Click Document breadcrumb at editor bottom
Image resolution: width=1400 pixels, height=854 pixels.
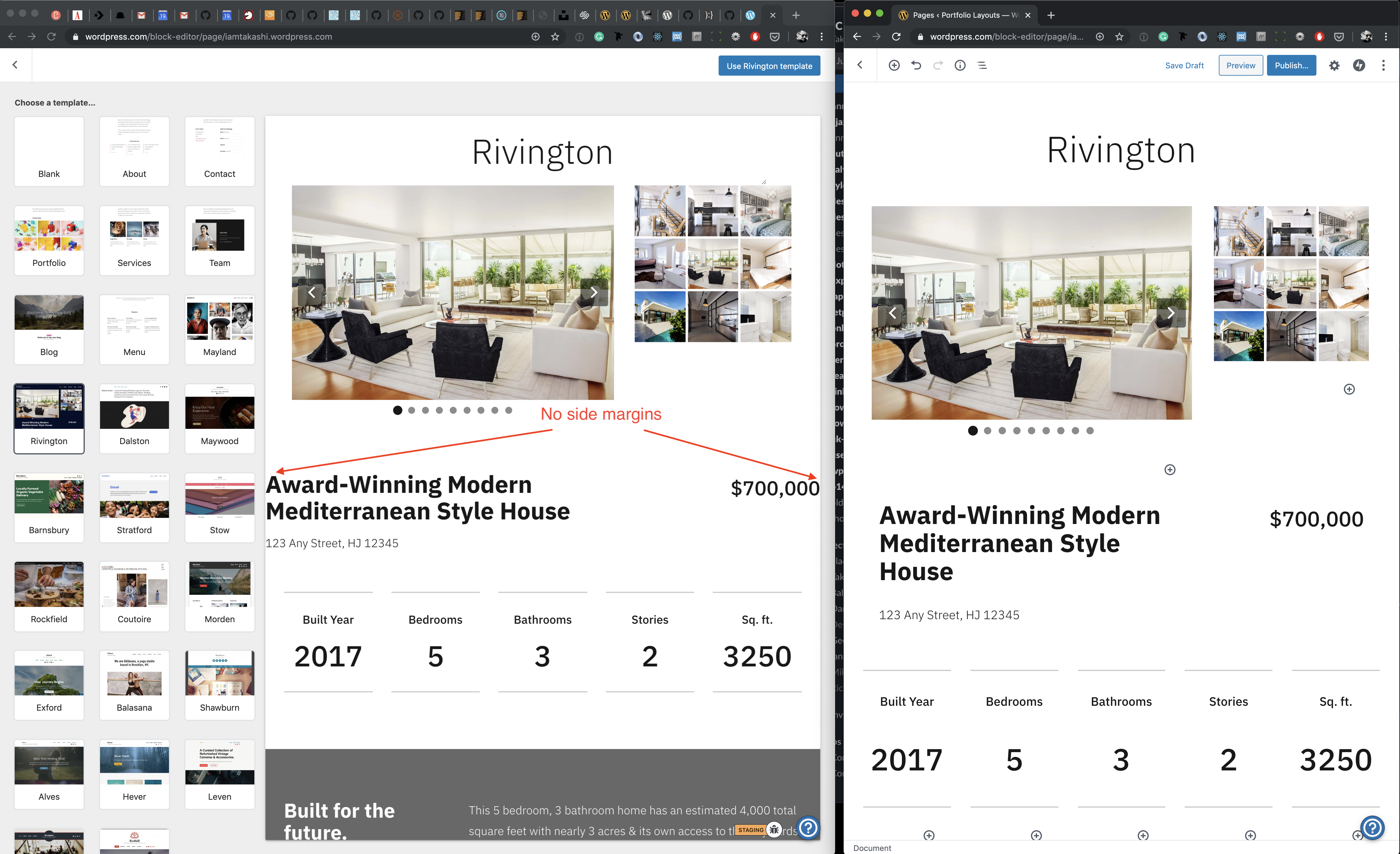[x=872, y=848]
